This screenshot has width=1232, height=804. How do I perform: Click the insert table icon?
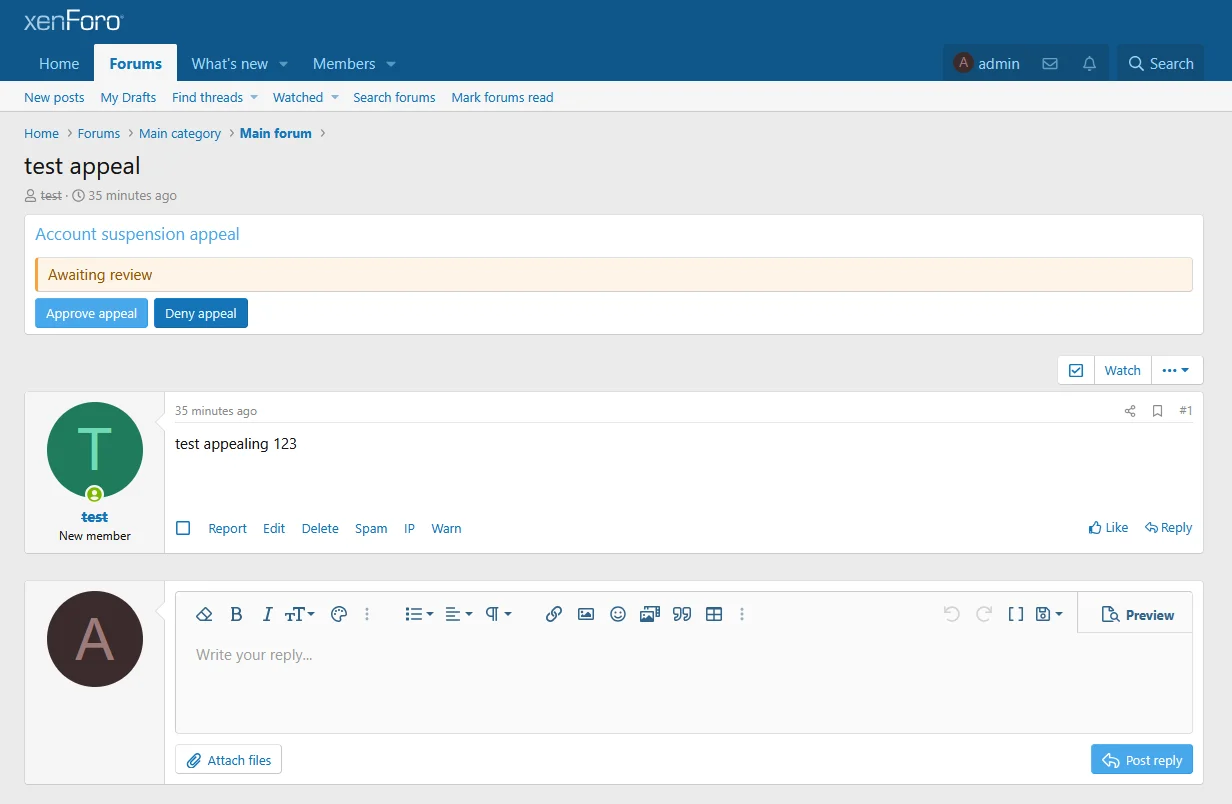point(714,614)
